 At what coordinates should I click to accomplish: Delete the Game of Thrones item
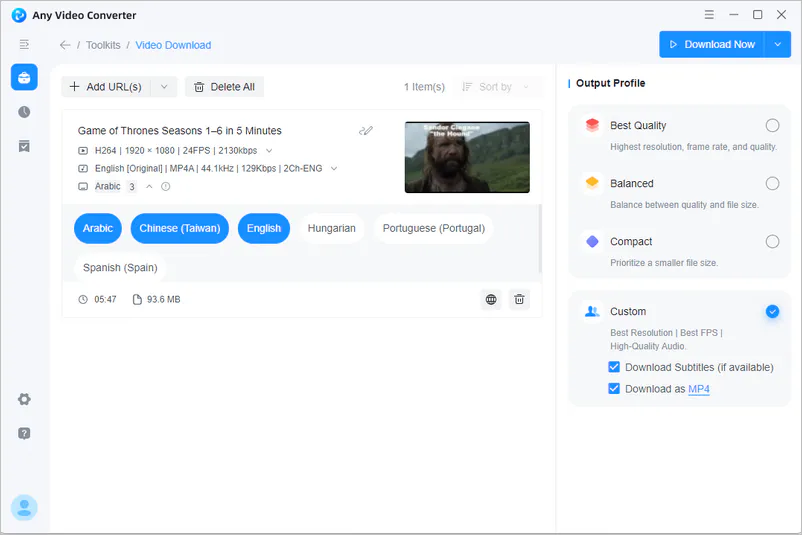[519, 299]
